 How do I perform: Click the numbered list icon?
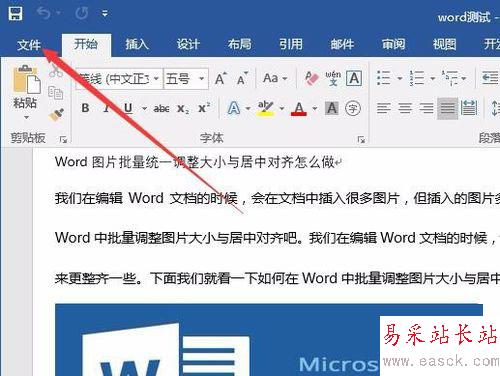pyautogui.click(x=417, y=78)
